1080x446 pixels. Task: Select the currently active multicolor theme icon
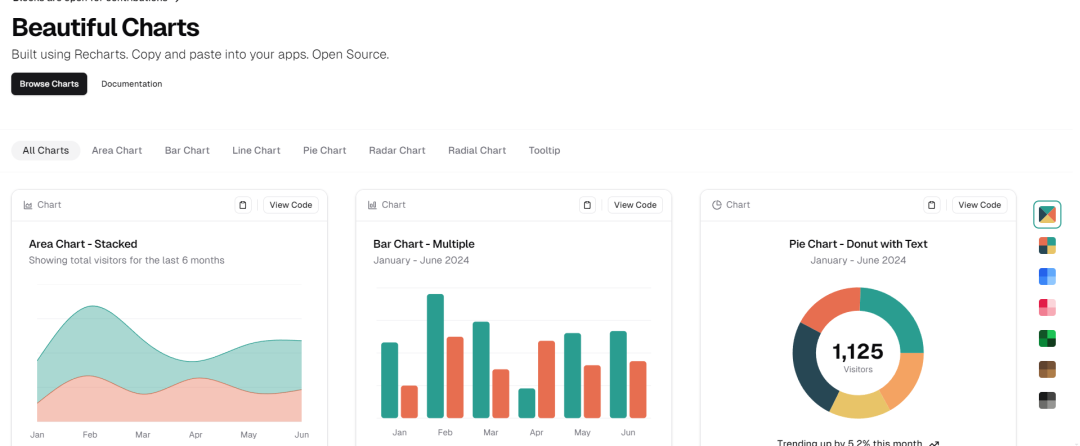[x=1047, y=214]
